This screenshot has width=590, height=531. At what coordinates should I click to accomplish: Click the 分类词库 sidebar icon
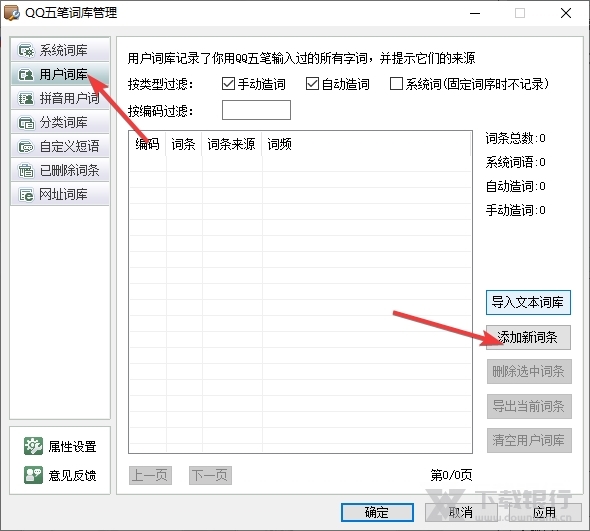(26, 122)
